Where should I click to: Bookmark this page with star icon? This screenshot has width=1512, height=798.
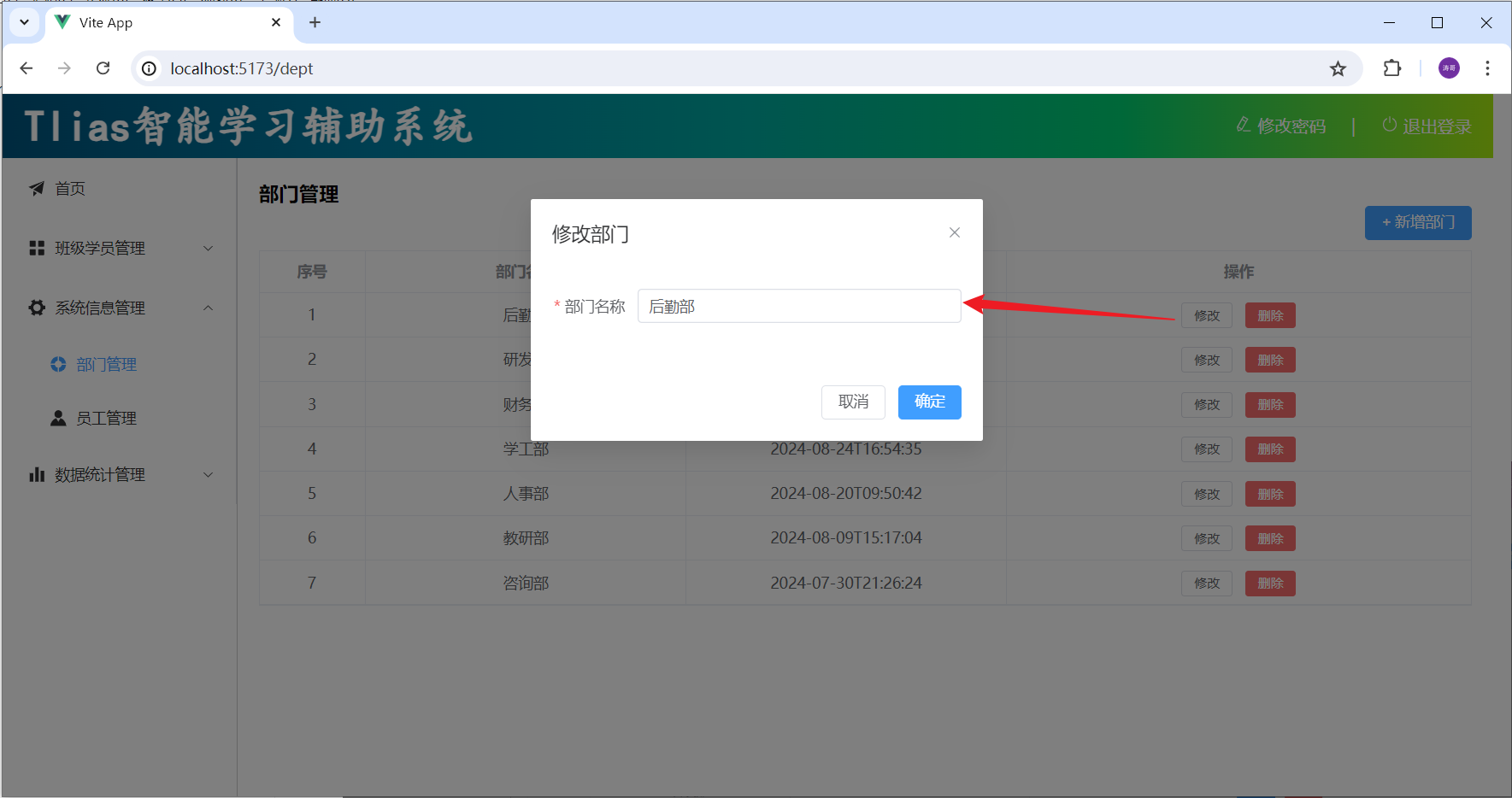coord(1338,68)
